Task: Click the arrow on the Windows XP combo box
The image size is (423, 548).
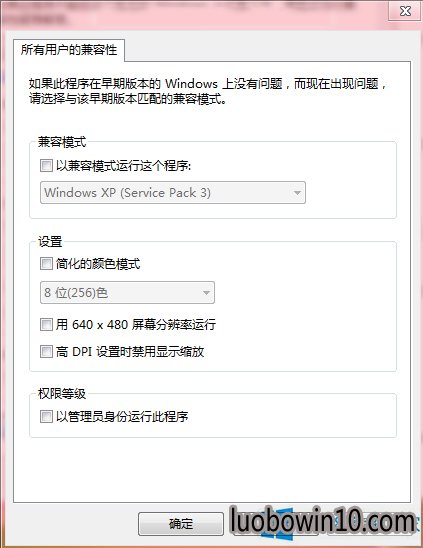Action: tap(297, 193)
